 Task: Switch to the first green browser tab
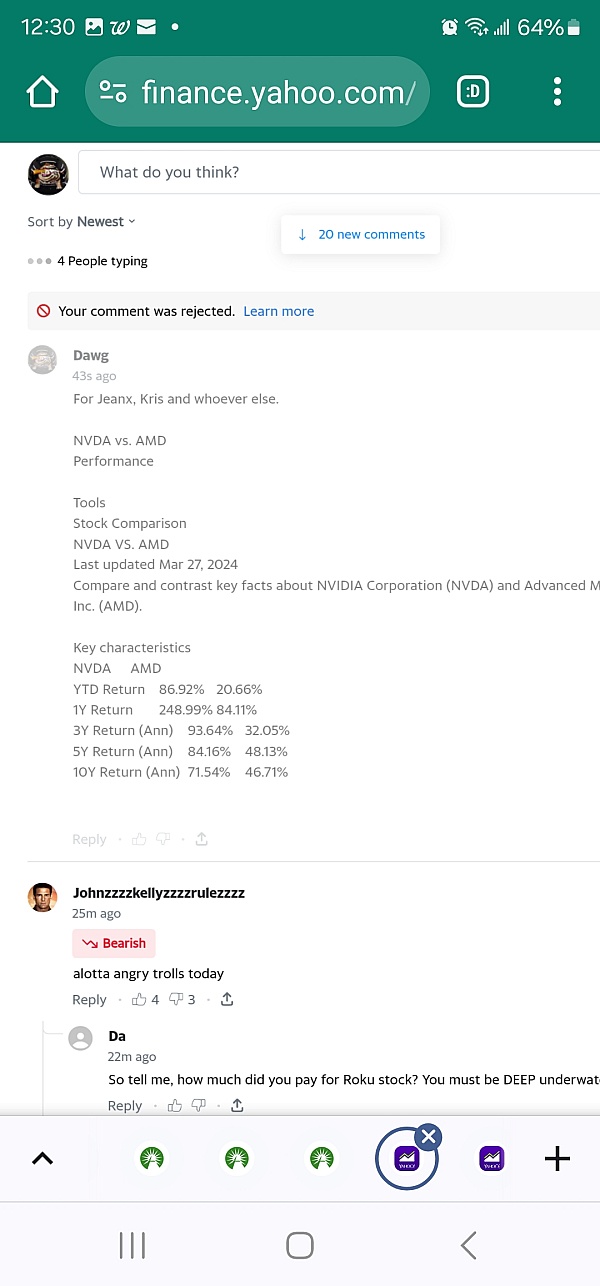click(x=152, y=1159)
